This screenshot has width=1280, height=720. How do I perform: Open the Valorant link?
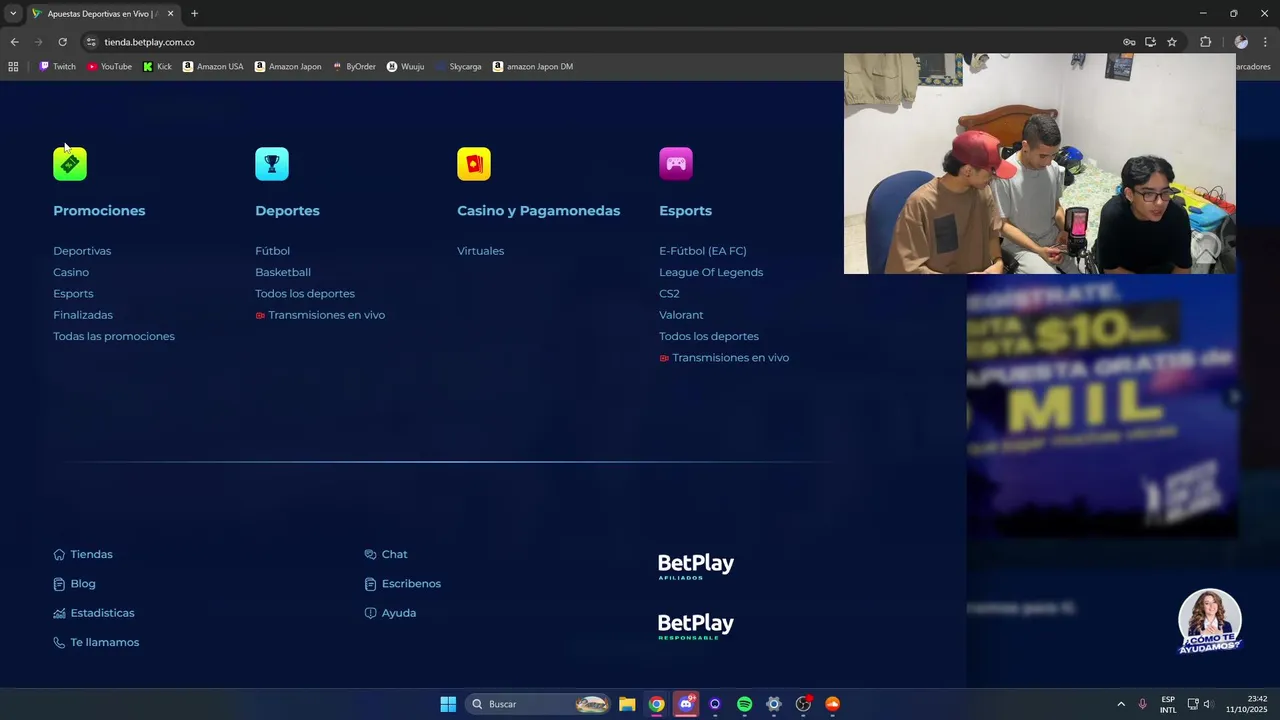coord(681,315)
